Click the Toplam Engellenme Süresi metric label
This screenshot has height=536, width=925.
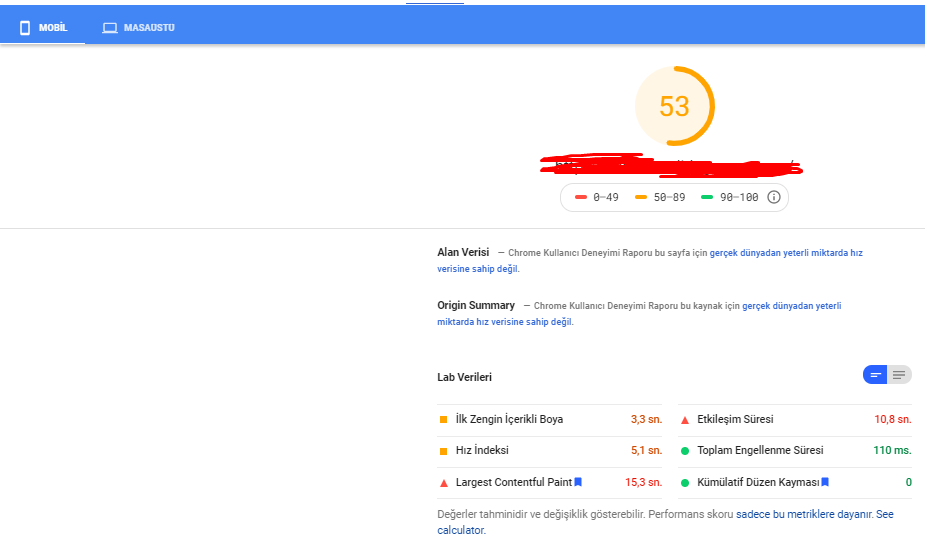click(760, 450)
